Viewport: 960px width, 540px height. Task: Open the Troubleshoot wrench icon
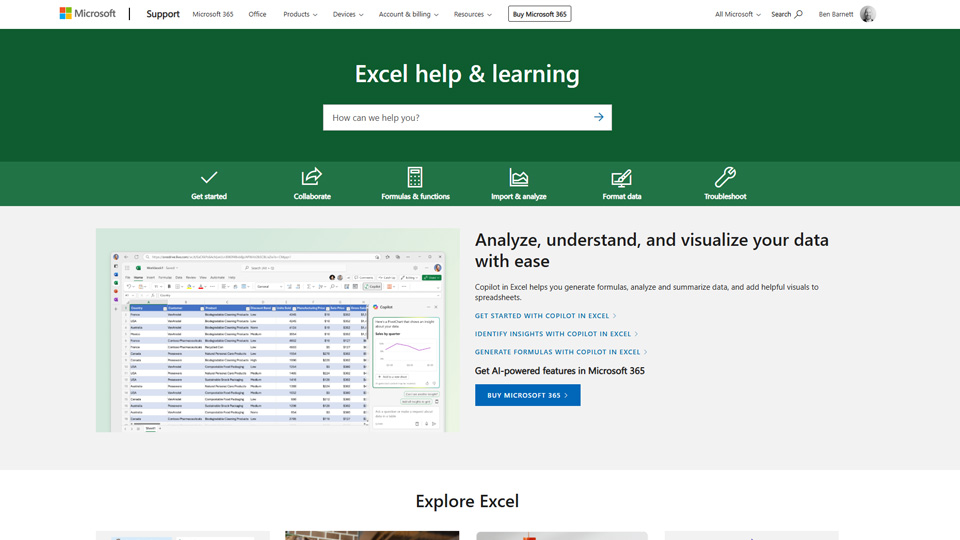[x=725, y=177]
